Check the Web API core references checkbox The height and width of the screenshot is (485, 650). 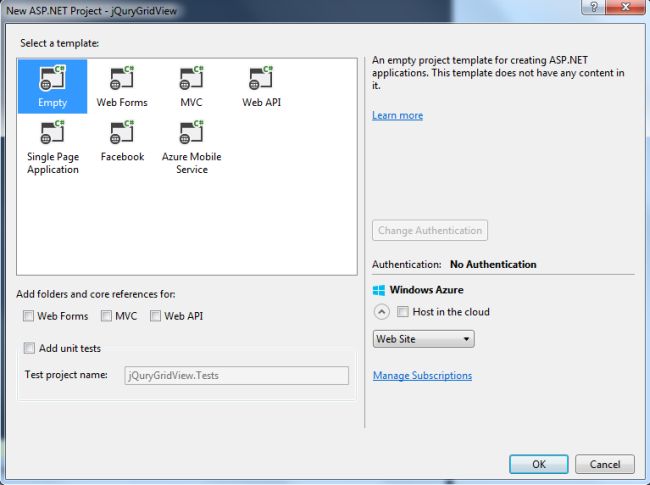[155, 316]
